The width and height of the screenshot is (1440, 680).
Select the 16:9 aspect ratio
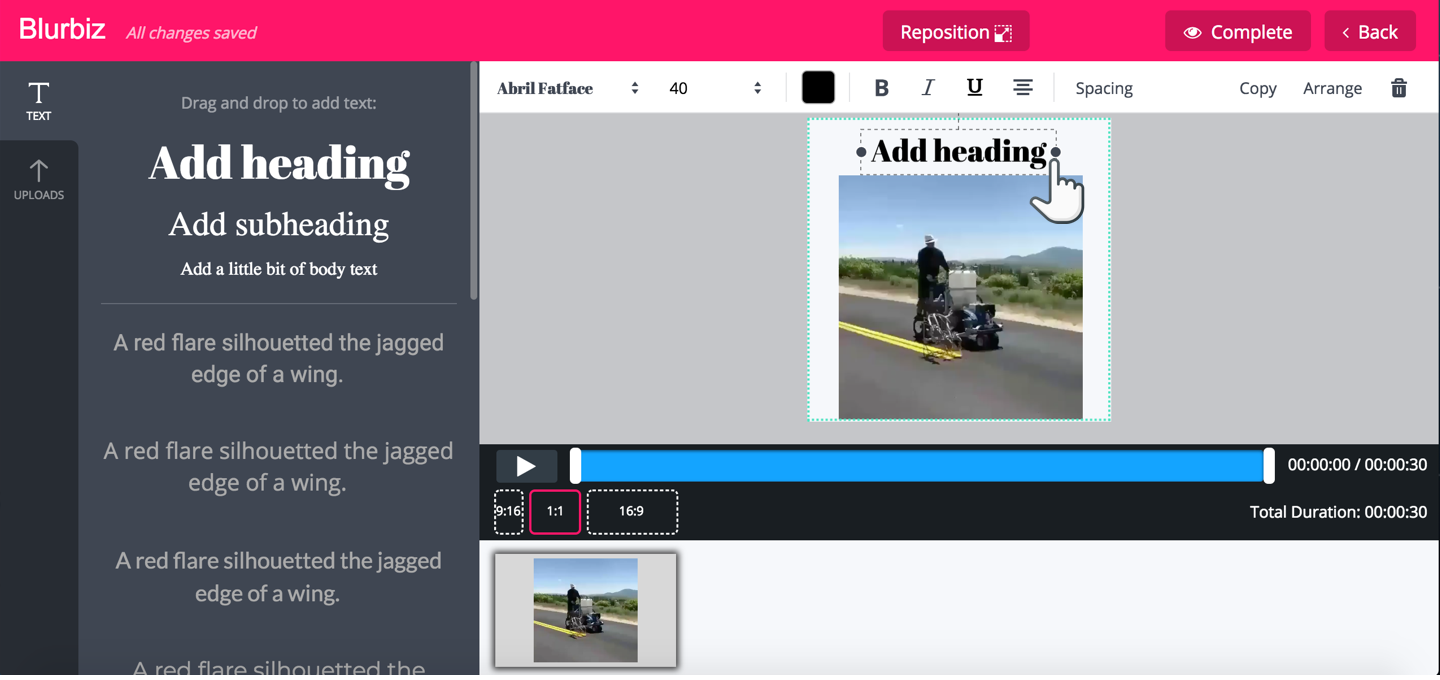coord(632,511)
